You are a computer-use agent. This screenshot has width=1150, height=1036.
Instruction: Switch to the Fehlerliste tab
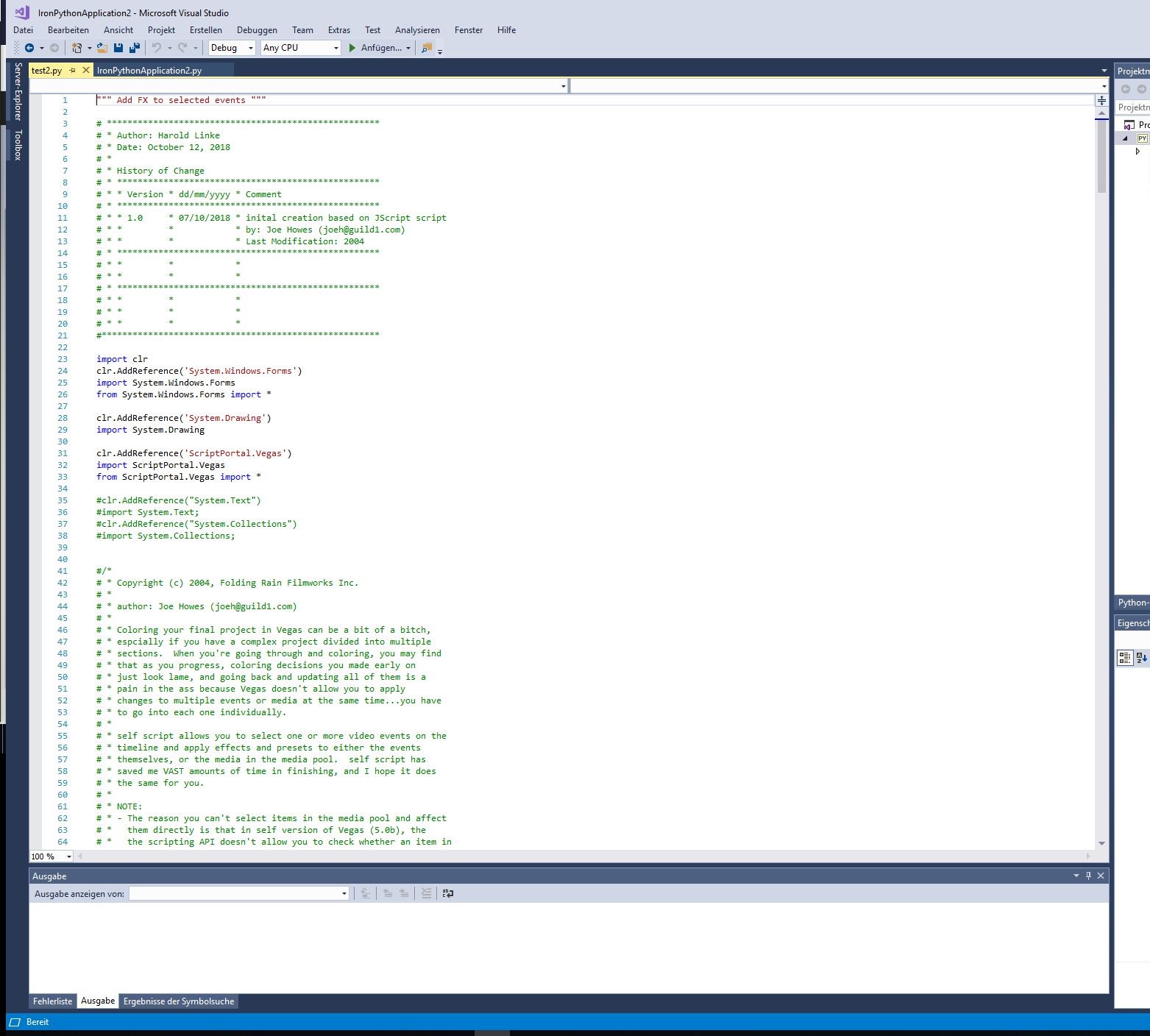(53, 1001)
